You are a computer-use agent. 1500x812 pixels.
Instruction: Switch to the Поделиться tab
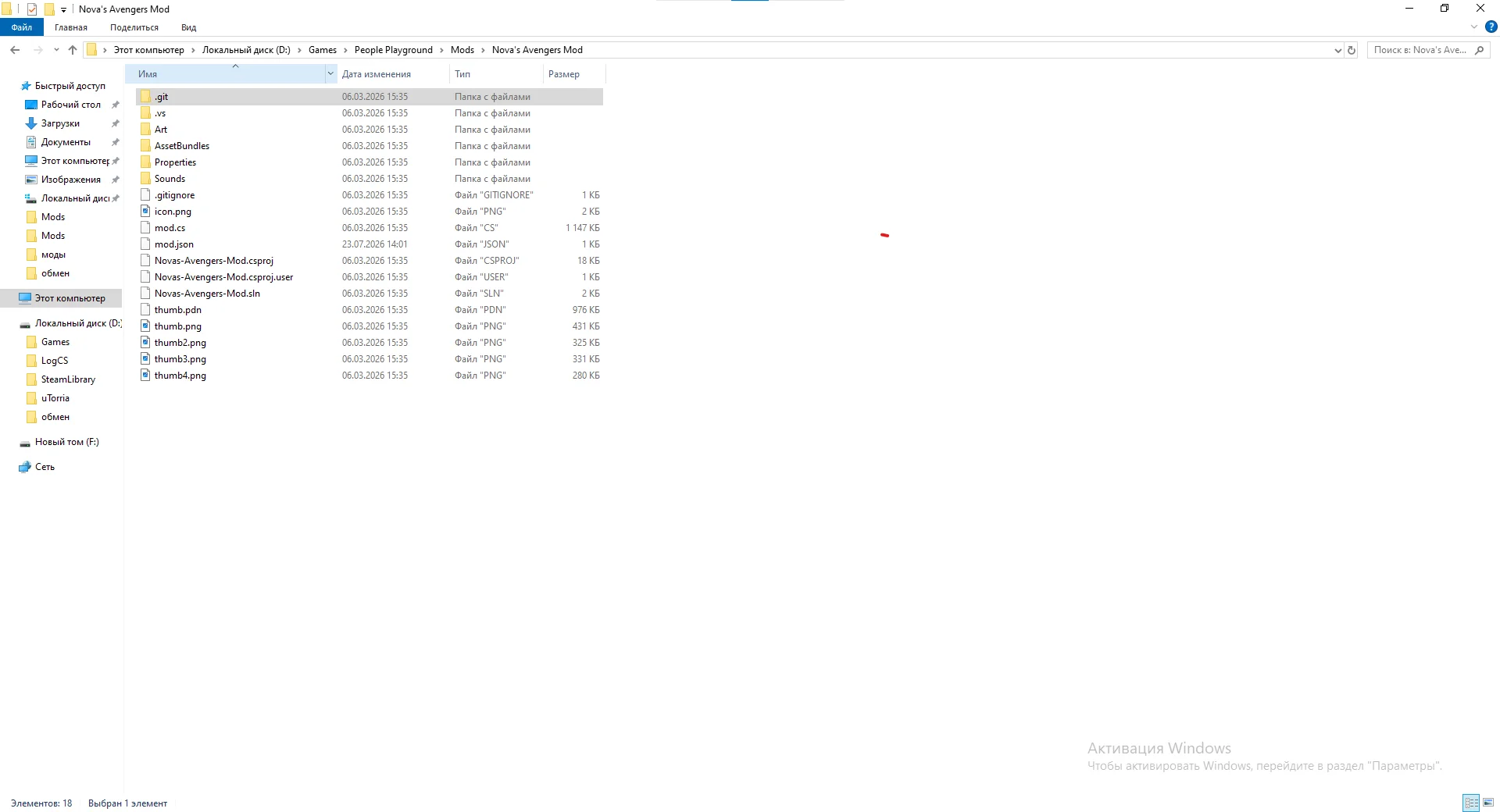[x=134, y=27]
